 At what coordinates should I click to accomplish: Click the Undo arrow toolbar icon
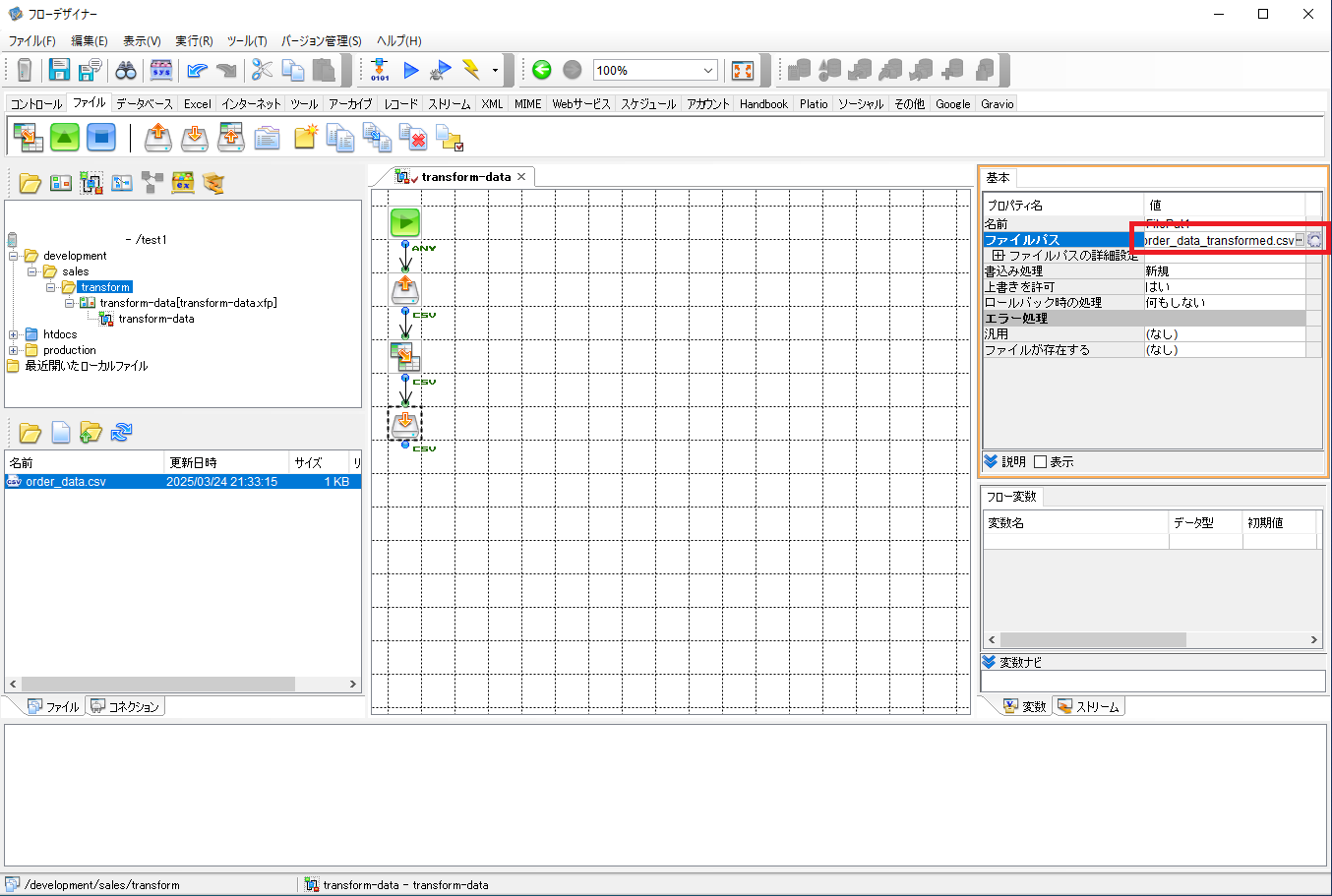197,70
